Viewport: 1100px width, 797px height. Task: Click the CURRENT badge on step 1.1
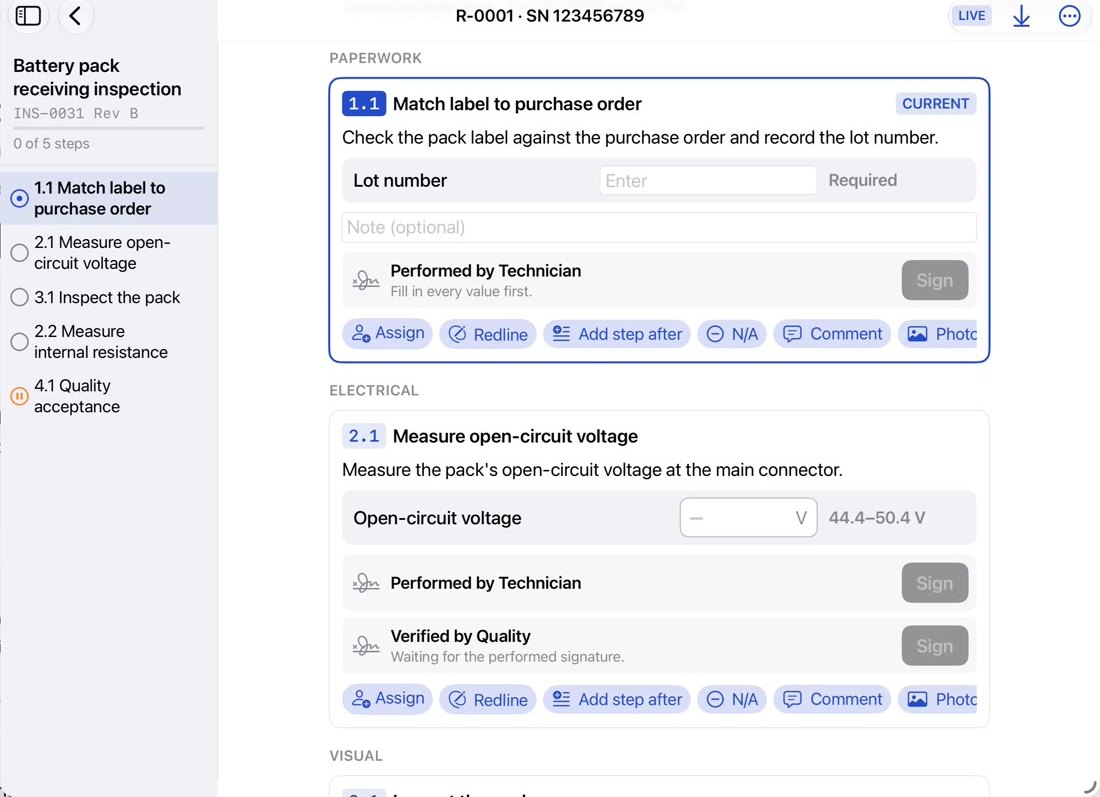[935, 104]
